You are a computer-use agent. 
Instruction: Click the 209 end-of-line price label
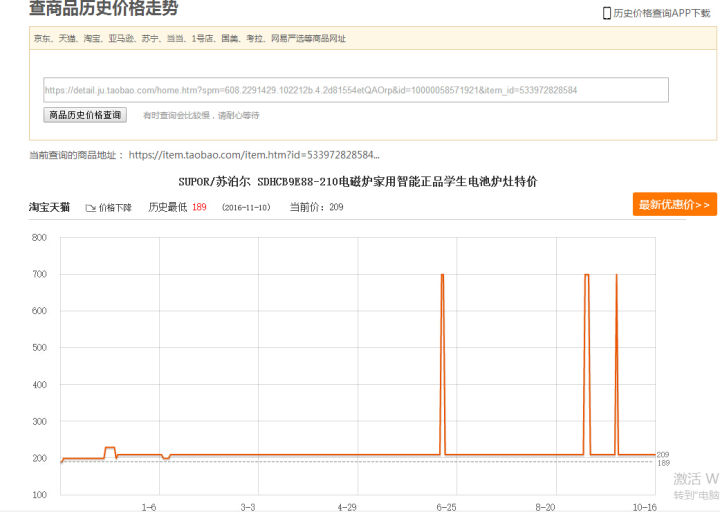[x=663, y=455]
